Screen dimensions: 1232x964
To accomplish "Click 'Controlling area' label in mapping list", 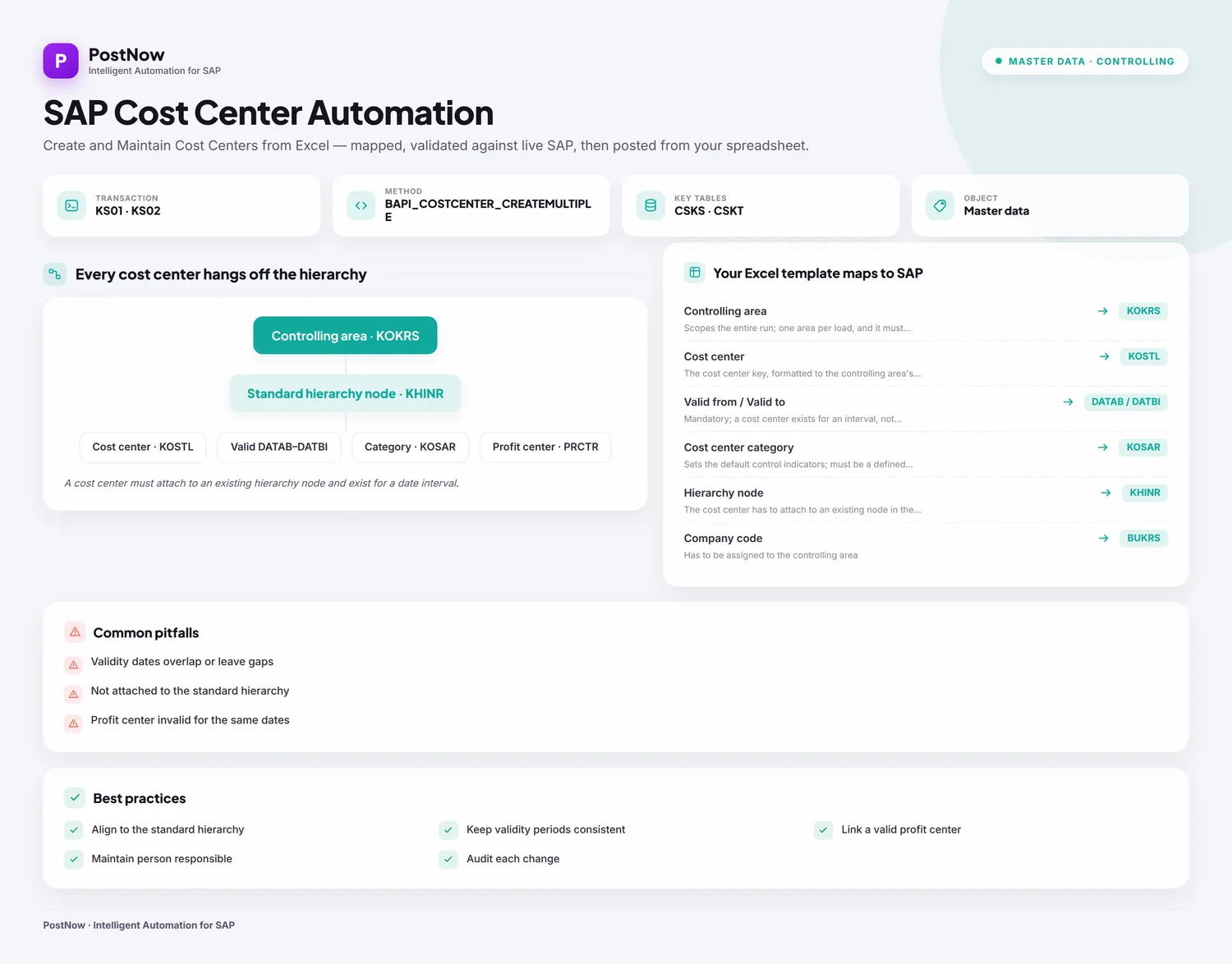I will click(725, 311).
